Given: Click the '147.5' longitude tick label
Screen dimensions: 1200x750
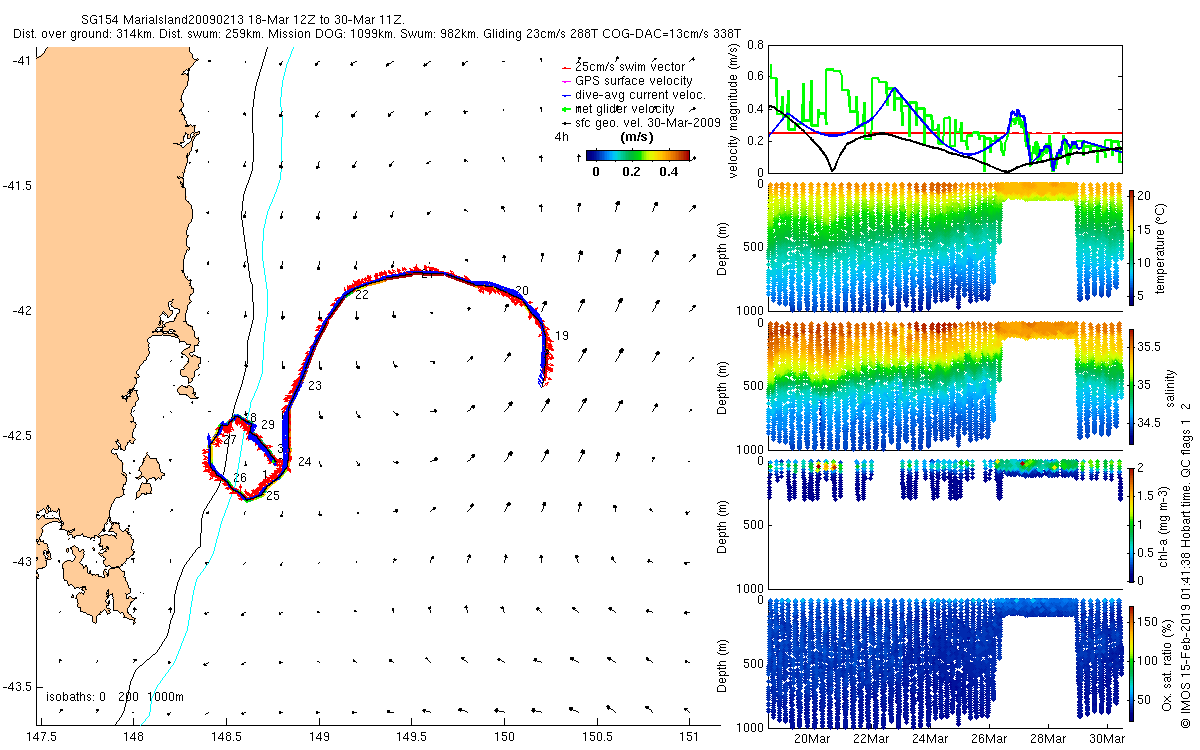Looking at the screenshot, I should [x=40, y=738].
